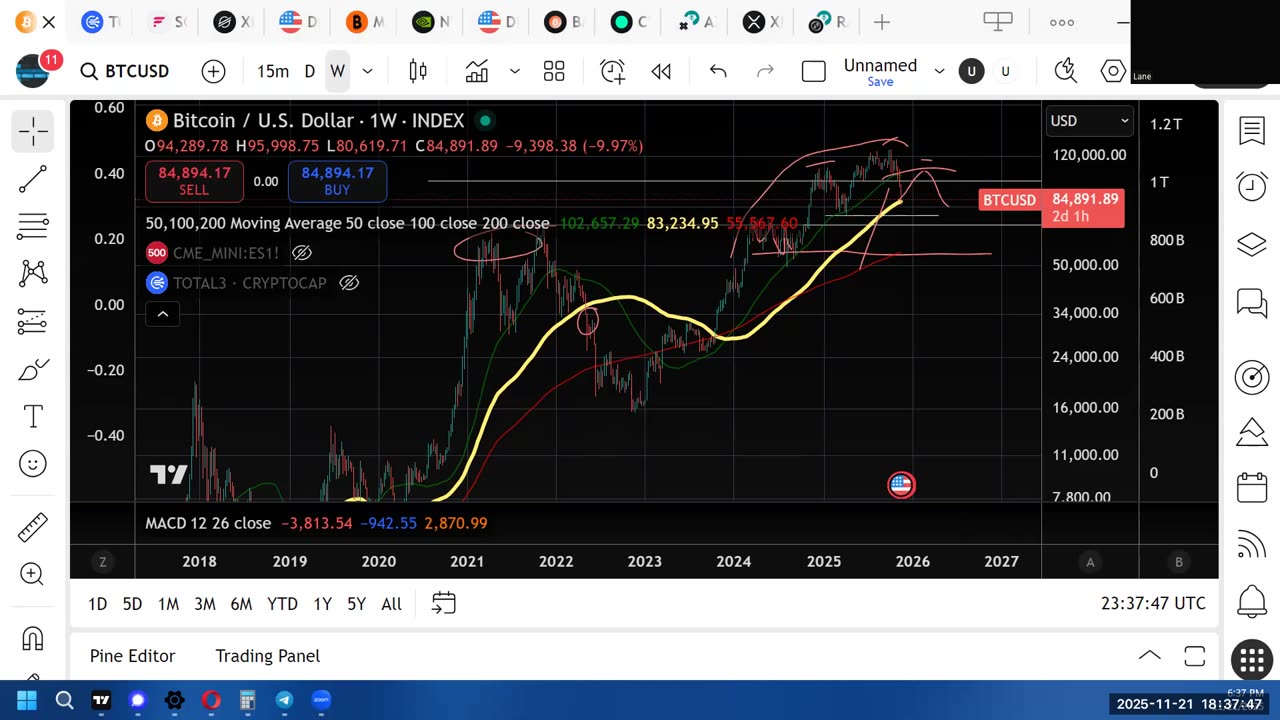The image size is (1280, 720).
Task: Set chart range to 1D
Action: (x=97, y=604)
